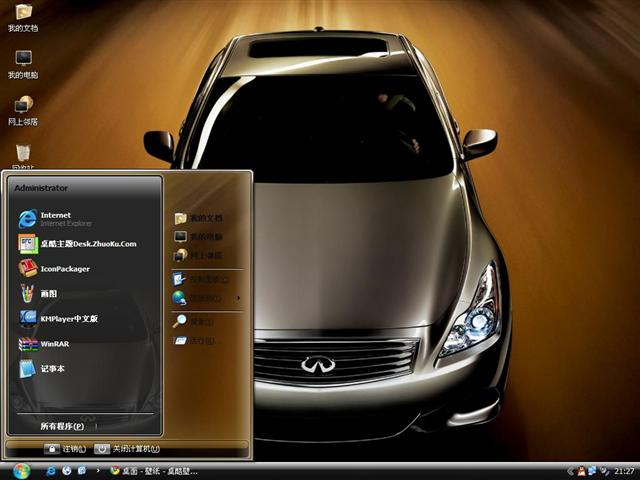The image size is (640, 480).
Task: Click the 关闭计算机 shutdown button
Action: [128, 449]
